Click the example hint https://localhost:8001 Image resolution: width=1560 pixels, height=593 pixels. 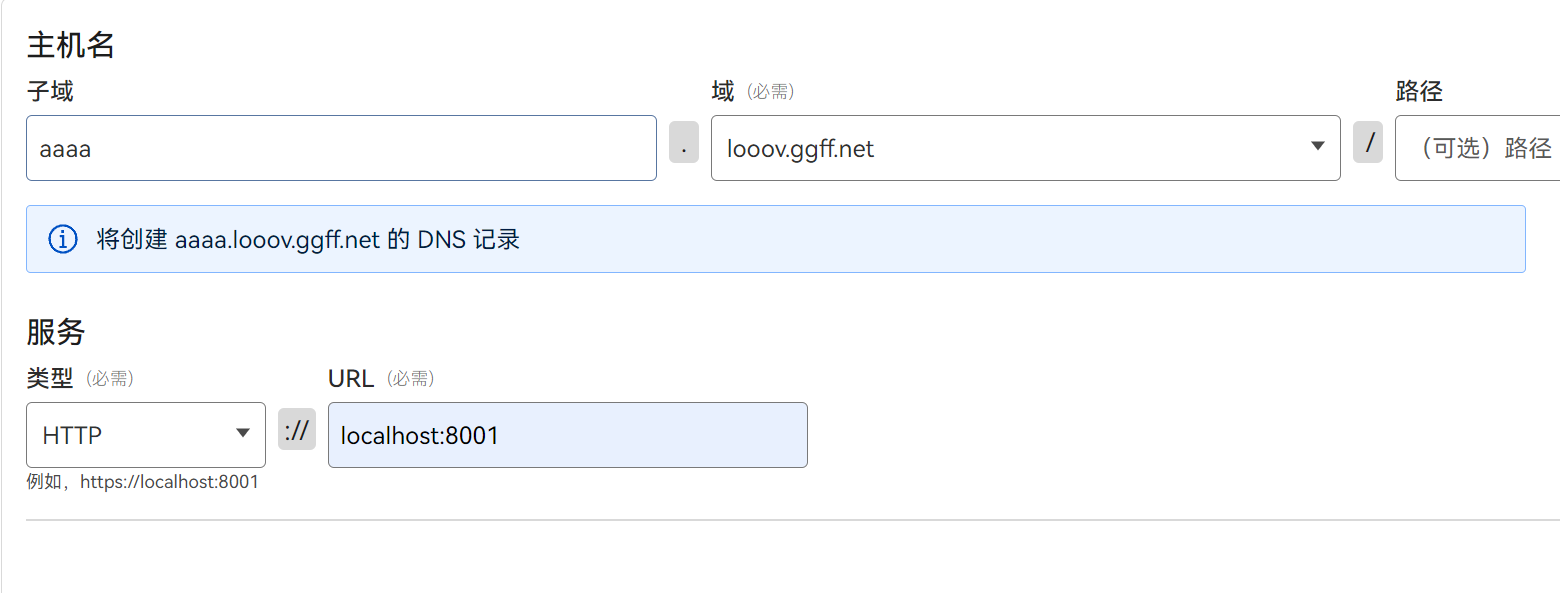click(168, 482)
